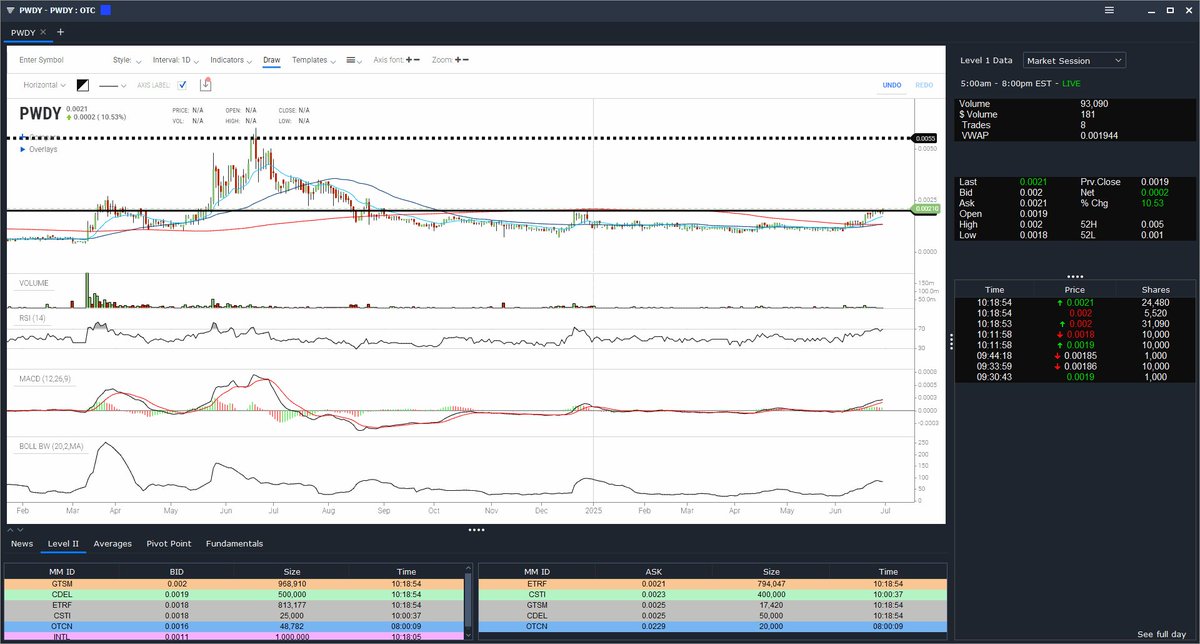
Task: Click the REDO button
Action: coord(924,85)
